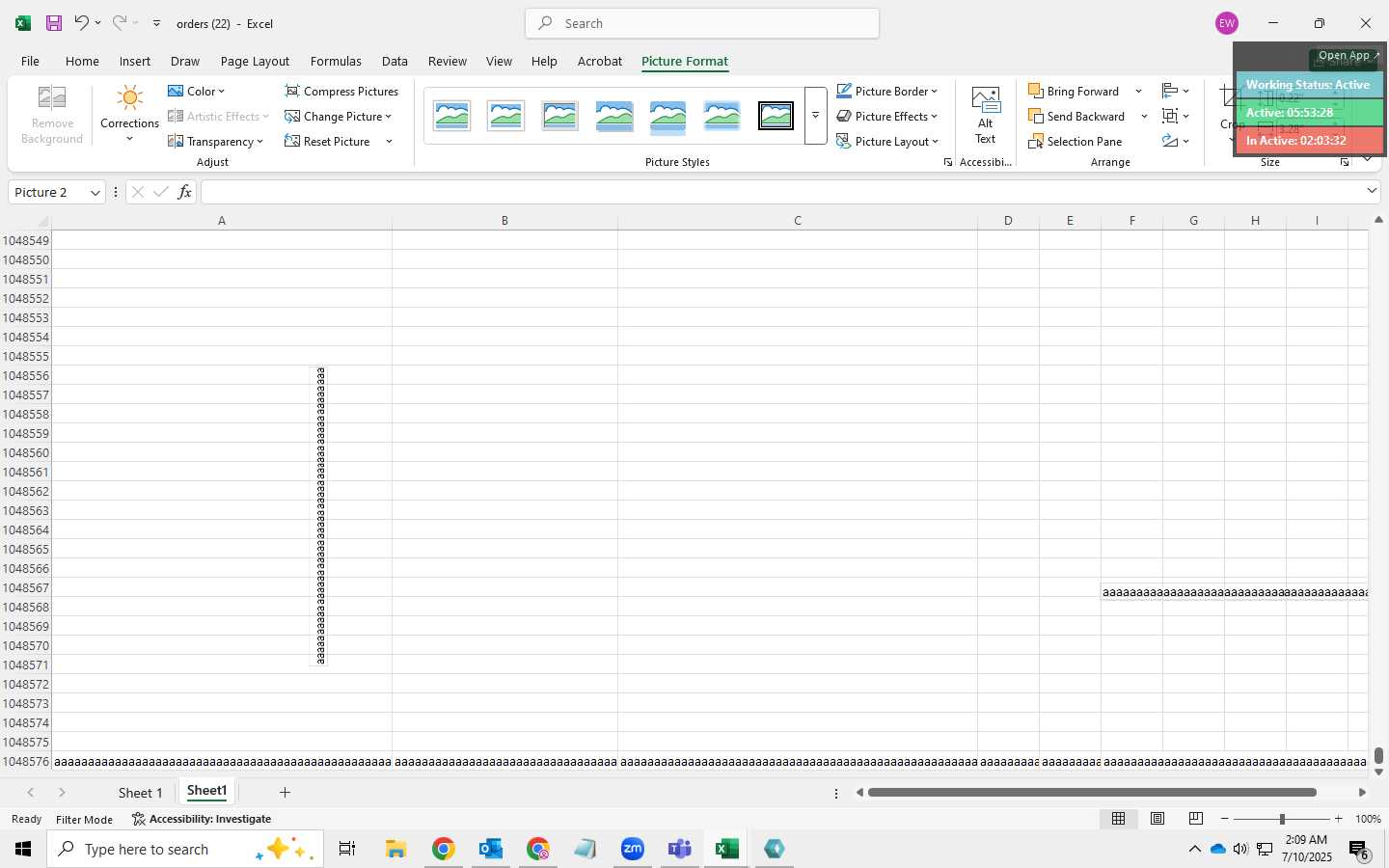Click the user account avatar EW

click(x=1226, y=23)
